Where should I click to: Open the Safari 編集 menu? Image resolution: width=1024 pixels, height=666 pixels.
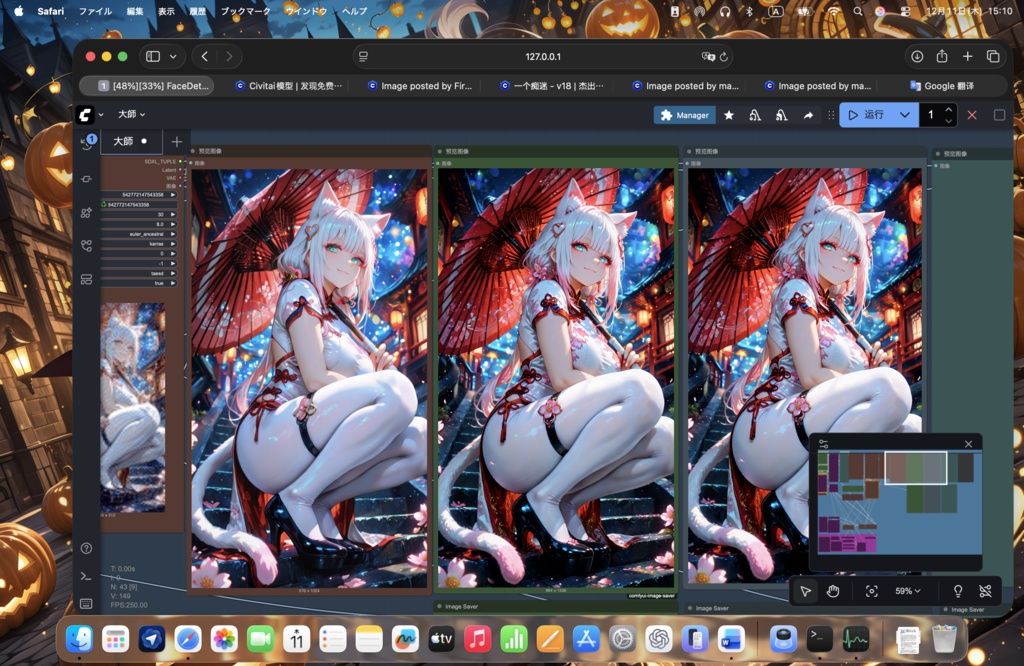coord(135,11)
